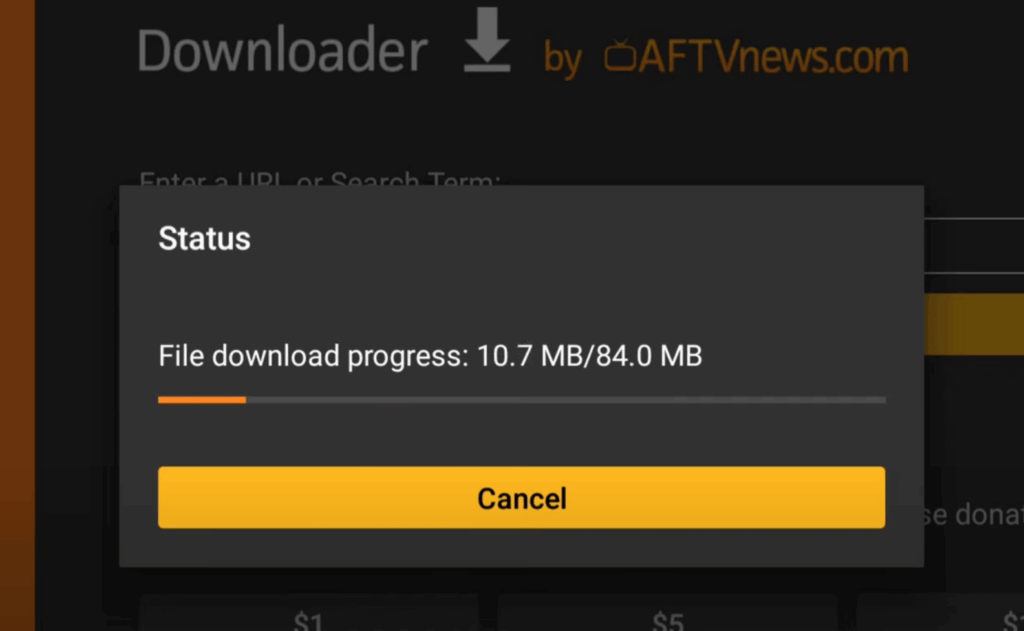
Task: Select the cut-off donation button at right edge
Action: pyautogui.click(x=940, y=614)
